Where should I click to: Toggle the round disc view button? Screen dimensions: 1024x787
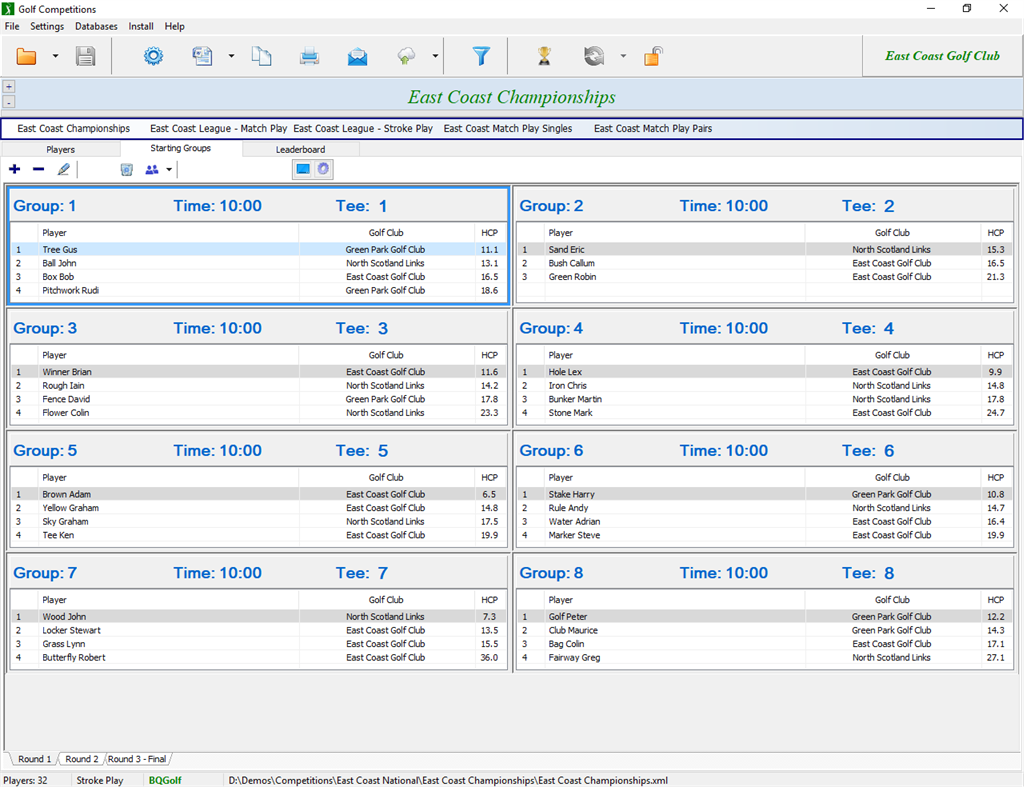[x=323, y=170]
